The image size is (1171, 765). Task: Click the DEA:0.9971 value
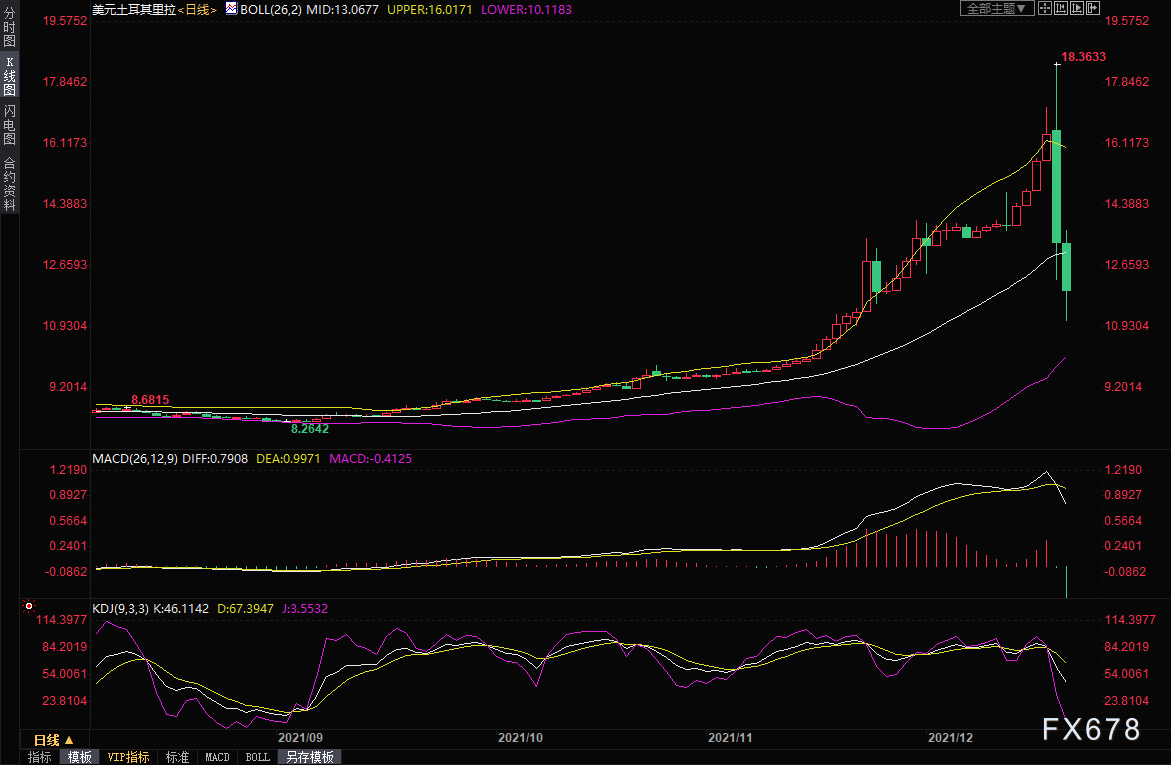pyautogui.click(x=288, y=459)
